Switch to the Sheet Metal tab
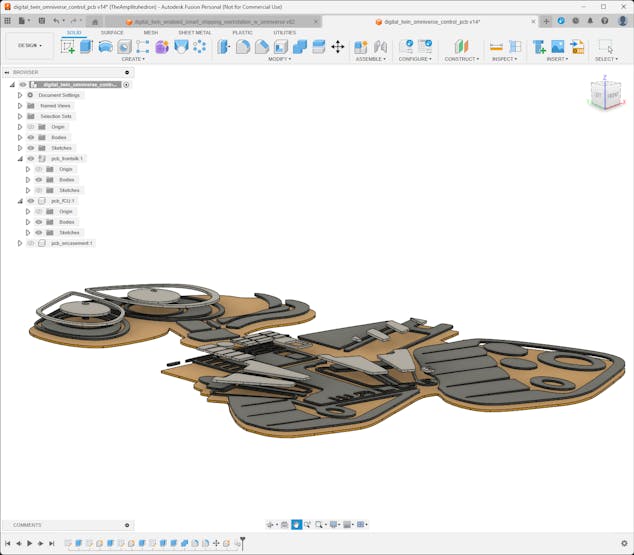 click(194, 32)
